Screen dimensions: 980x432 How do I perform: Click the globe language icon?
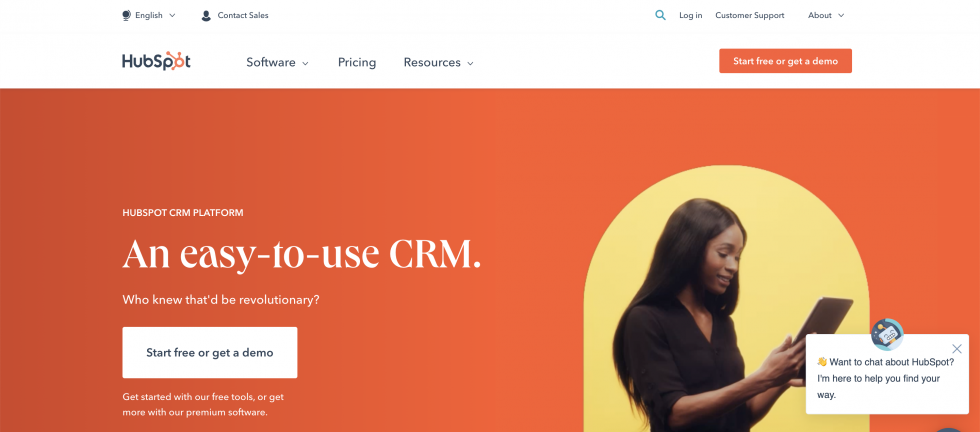tap(126, 16)
